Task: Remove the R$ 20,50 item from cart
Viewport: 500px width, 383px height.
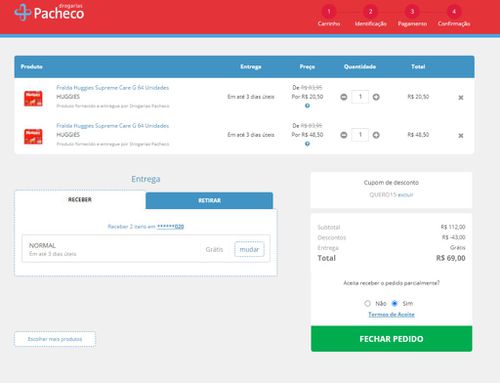Action: point(461,98)
